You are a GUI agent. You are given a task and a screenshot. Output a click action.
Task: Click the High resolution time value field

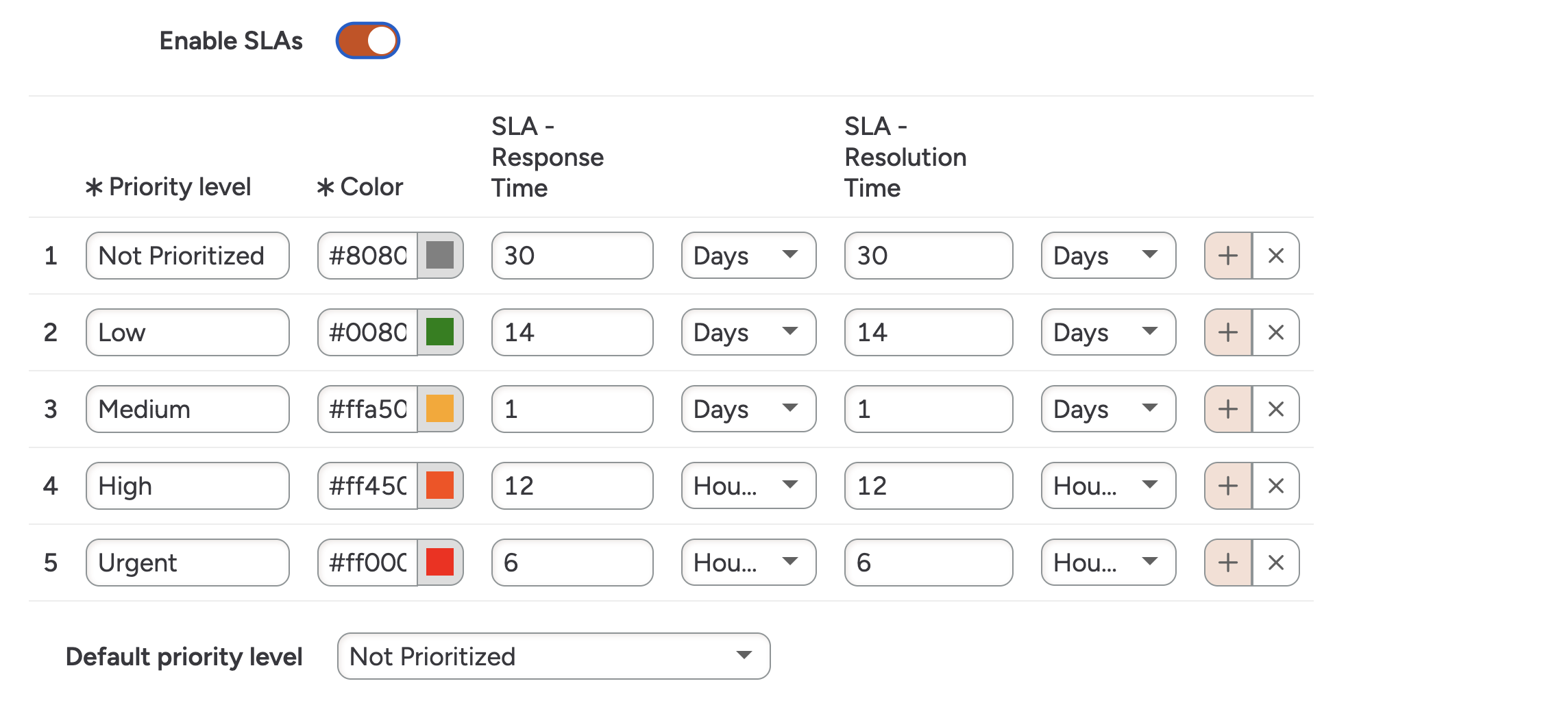[x=928, y=486]
